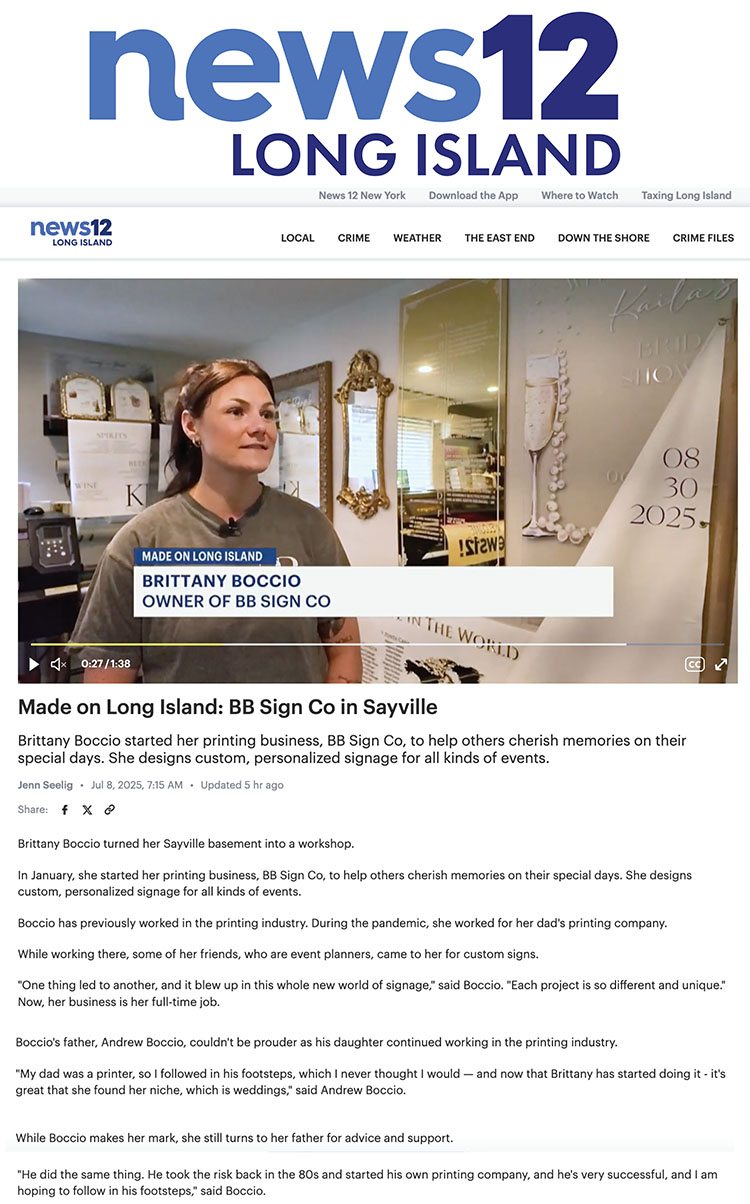Image resolution: width=750 pixels, height=1204 pixels.
Task: Open the DOWN THE SHORE section
Action: [604, 238]
